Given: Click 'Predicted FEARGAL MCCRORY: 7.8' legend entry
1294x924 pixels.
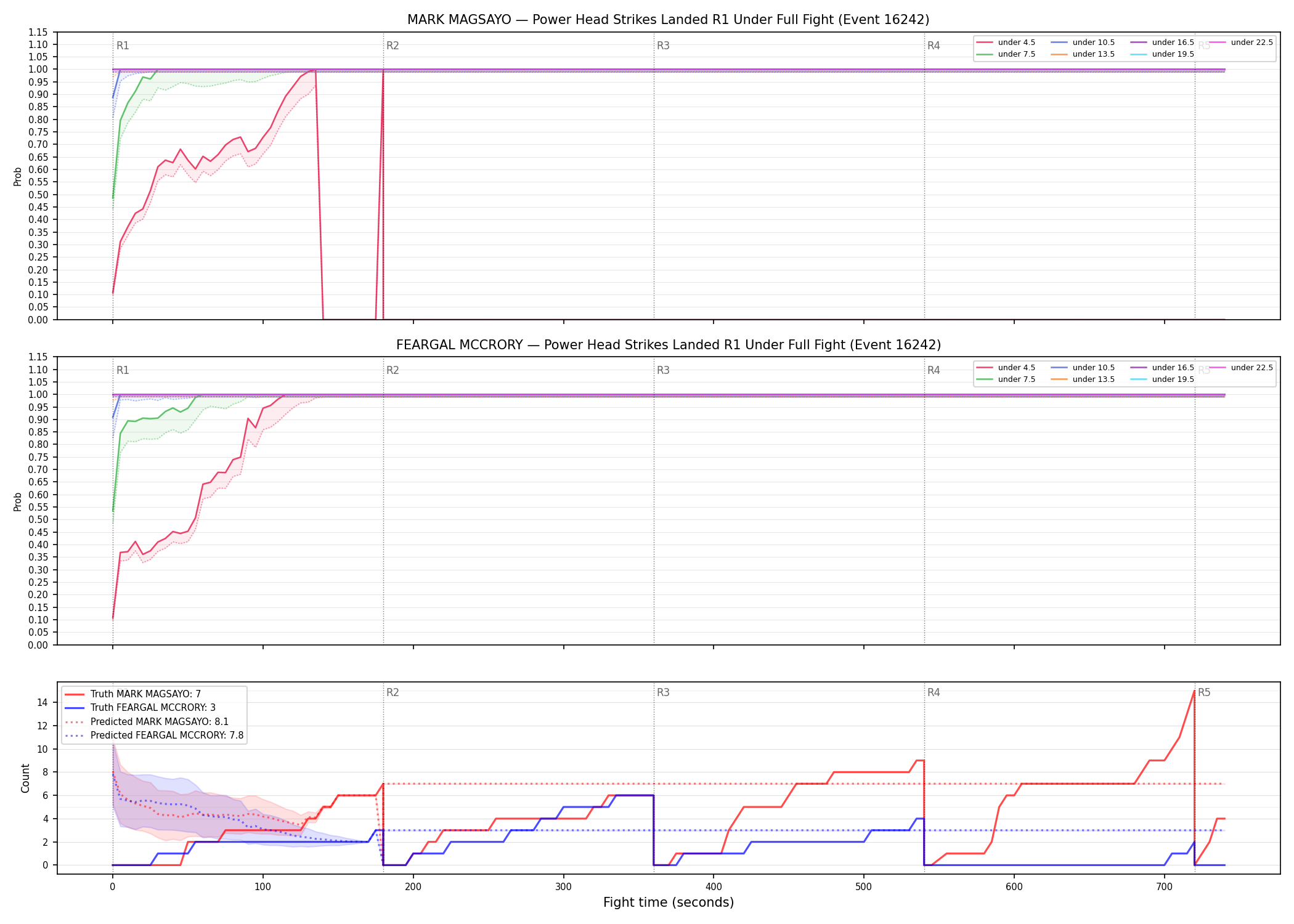Looking at the screenshot, I should click(154, 736).
